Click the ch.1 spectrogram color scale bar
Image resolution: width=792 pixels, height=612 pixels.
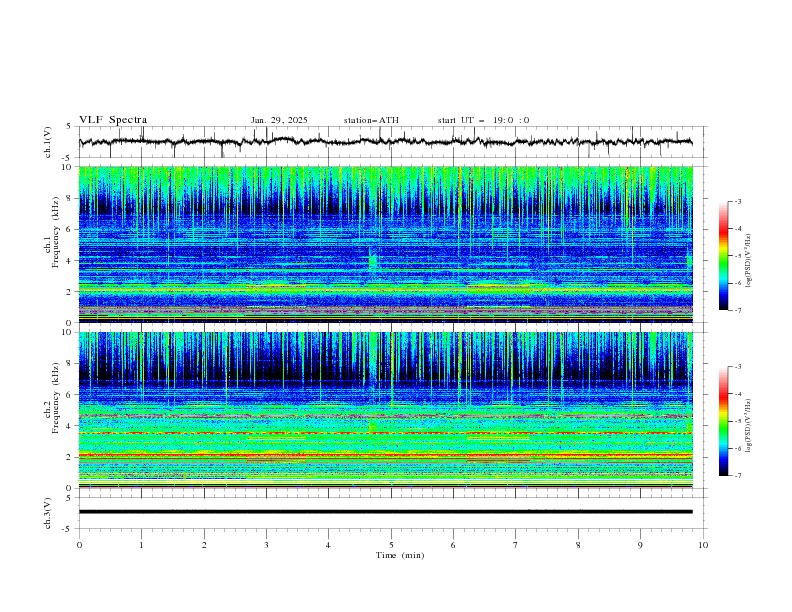click(x=723, y=255)
